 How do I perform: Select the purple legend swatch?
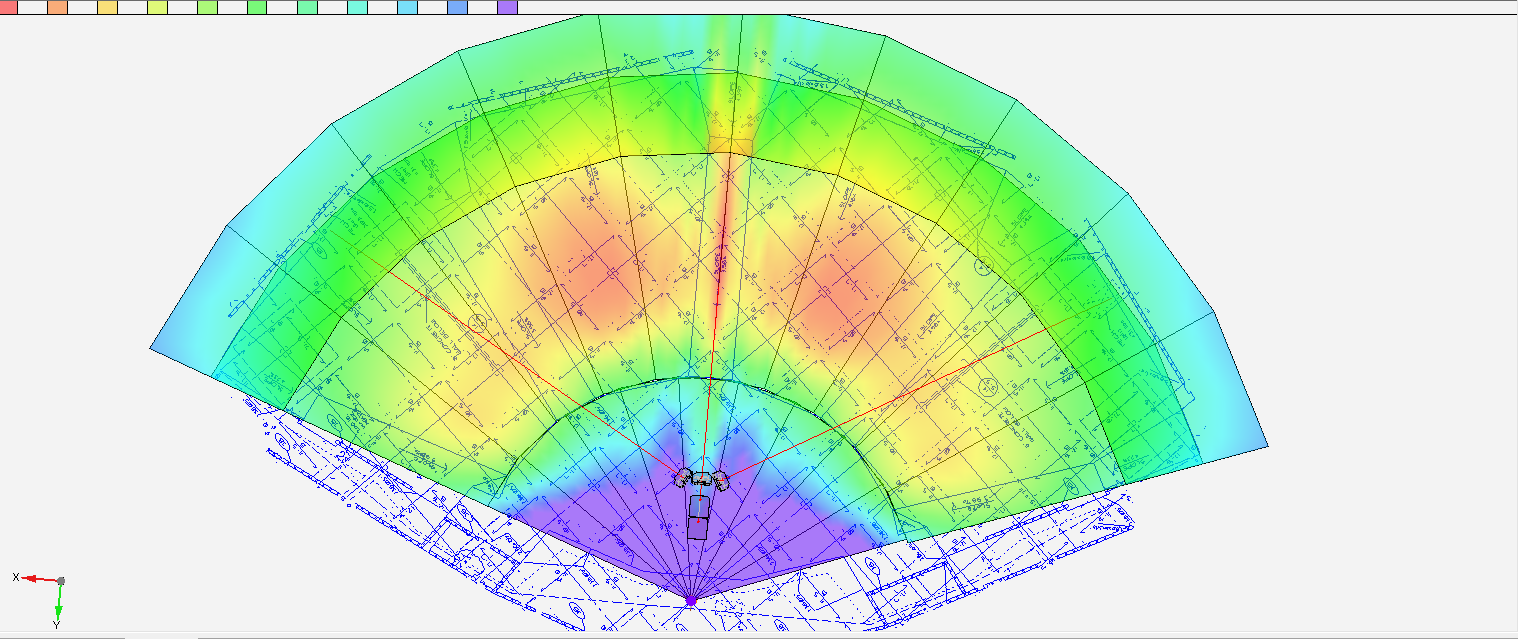click(x=507, y=7)
